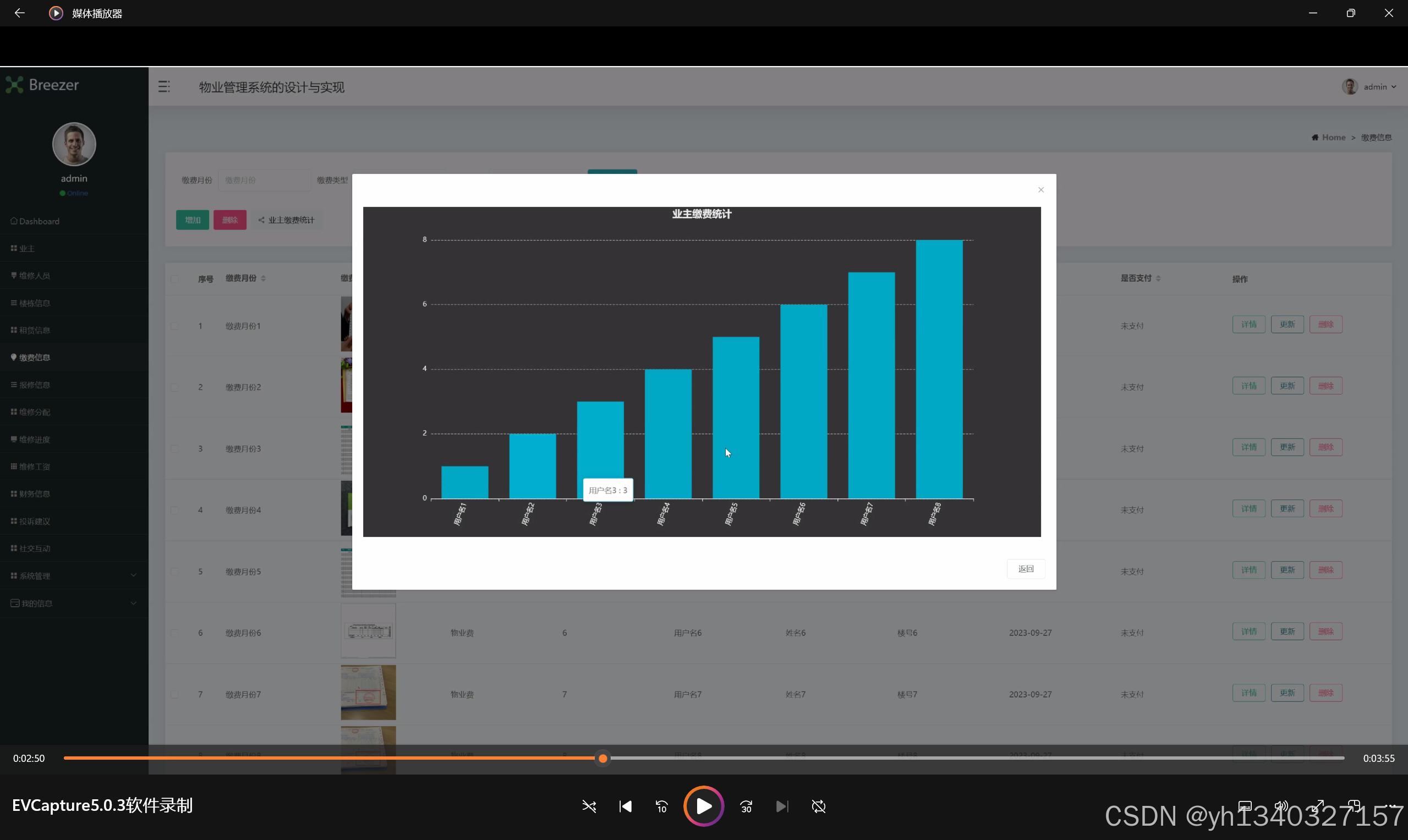Open 报修信息 in the sidebar
The width and height of the screenshot is (1408, 840).
35,385
